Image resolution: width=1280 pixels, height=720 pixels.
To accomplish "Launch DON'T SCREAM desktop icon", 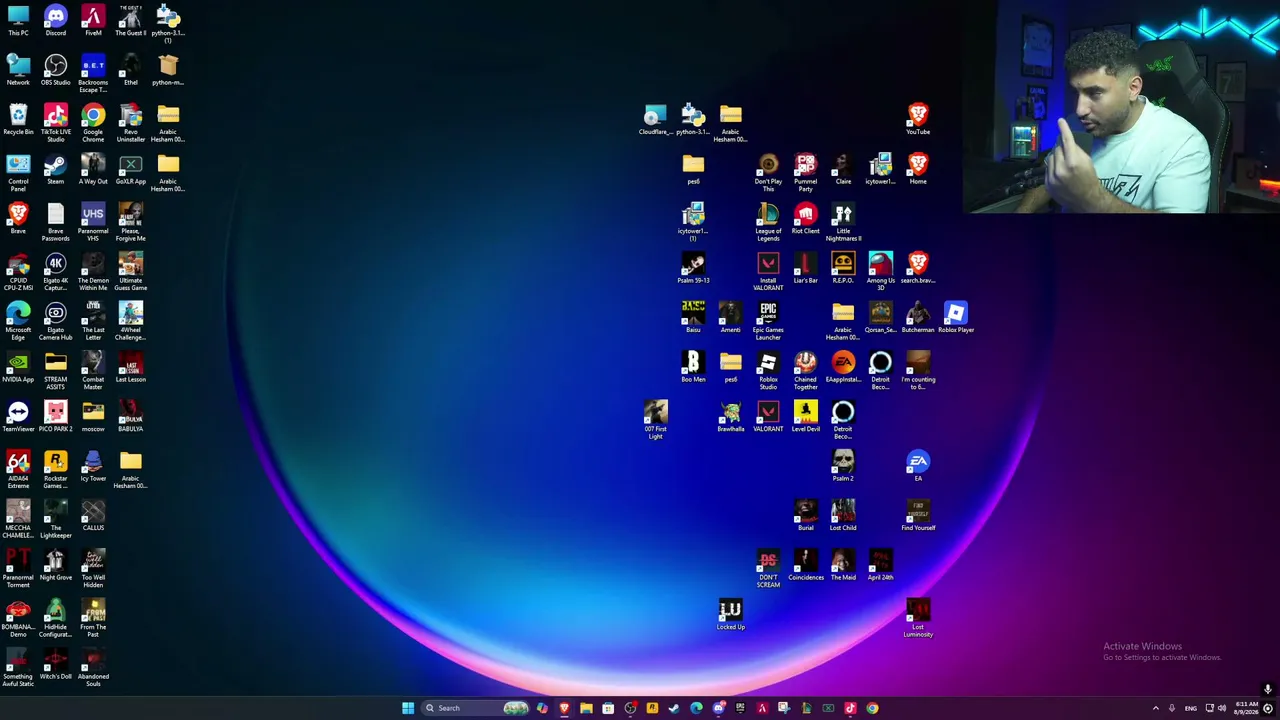I will point(768,568).
